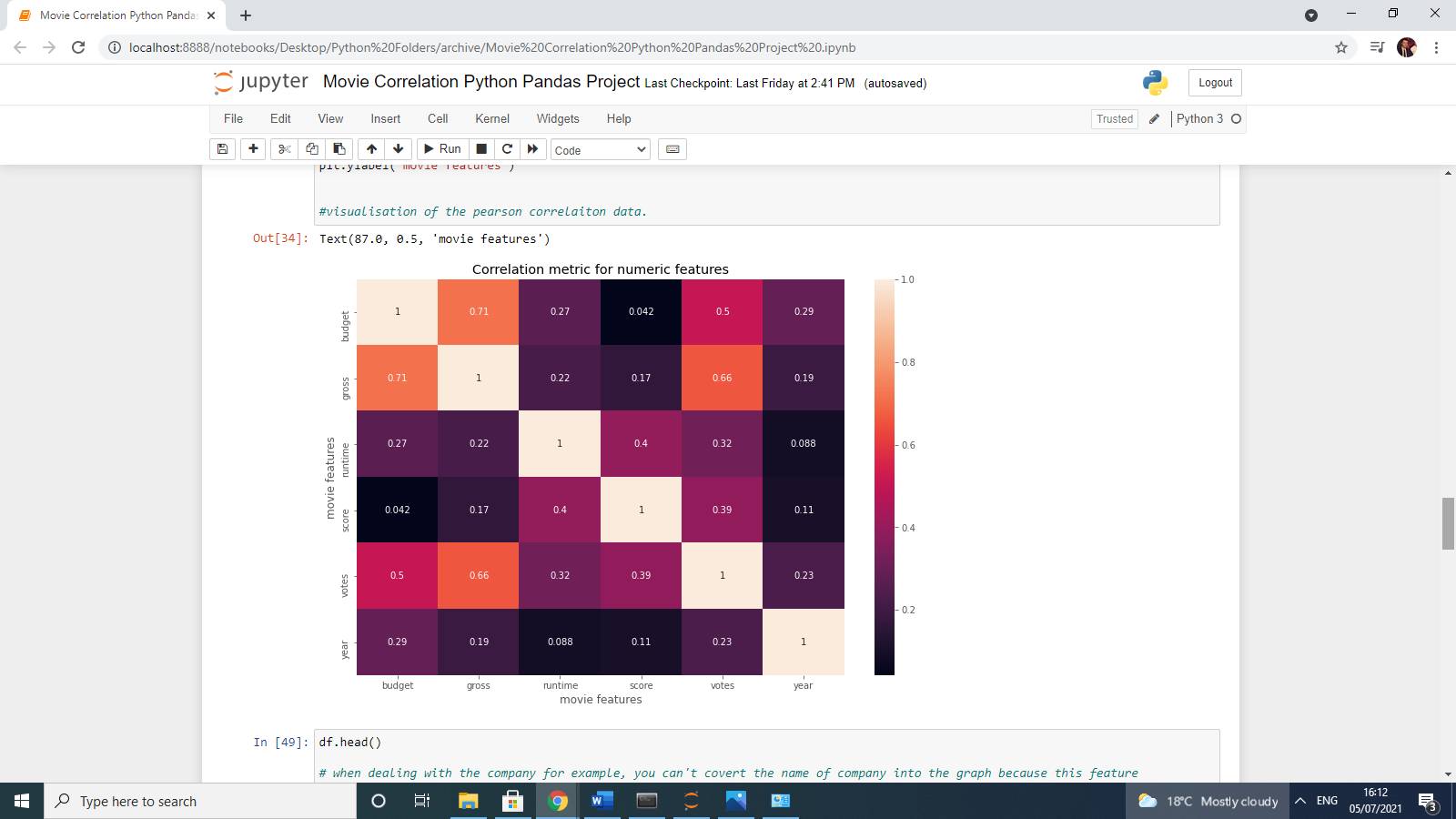Toggle the Trusted notebook status
Viewport: 1456px width, 819px height.
tap(1114, 118)
